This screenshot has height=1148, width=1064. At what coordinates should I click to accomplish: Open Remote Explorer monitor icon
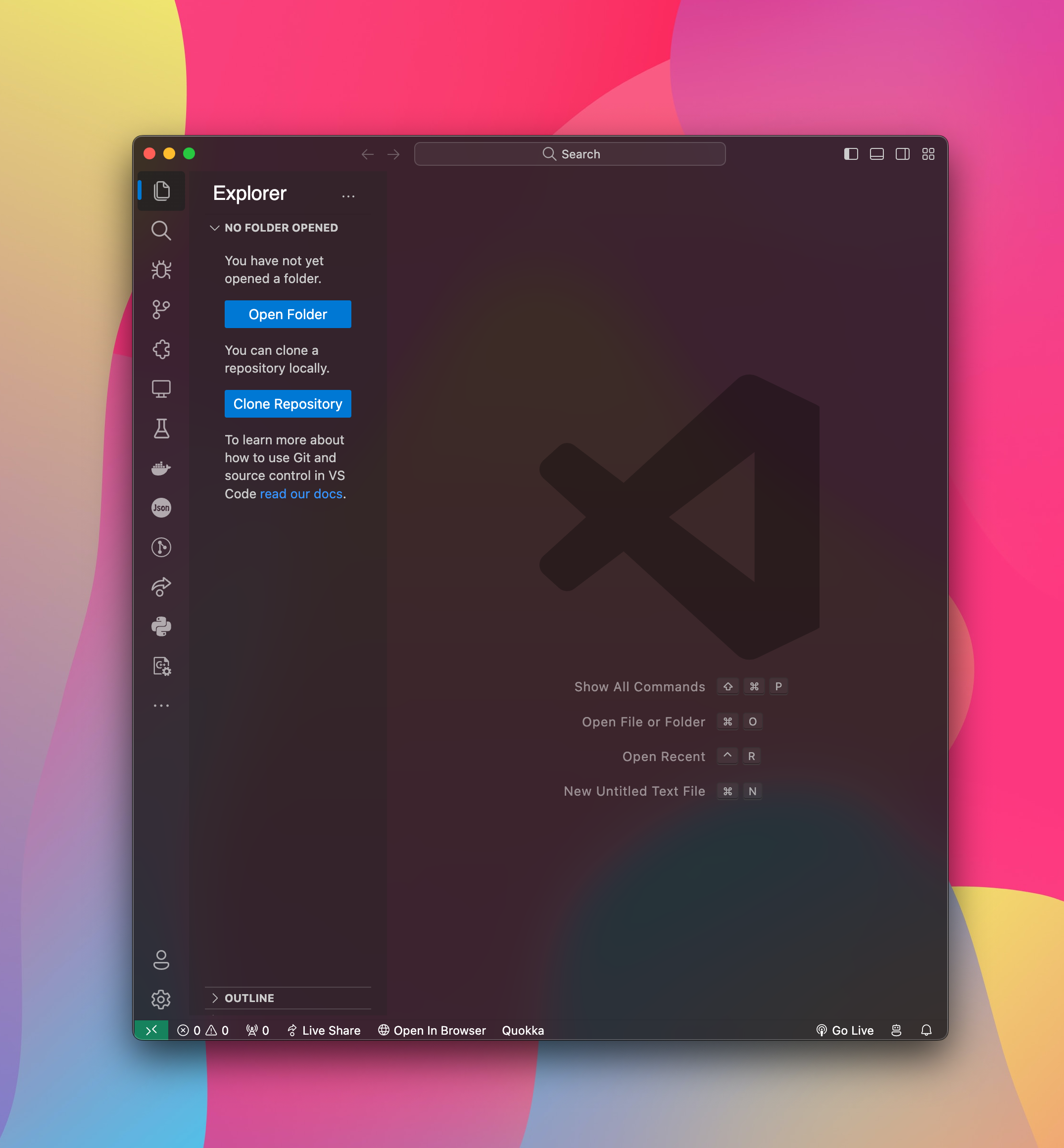coord(161,389)
